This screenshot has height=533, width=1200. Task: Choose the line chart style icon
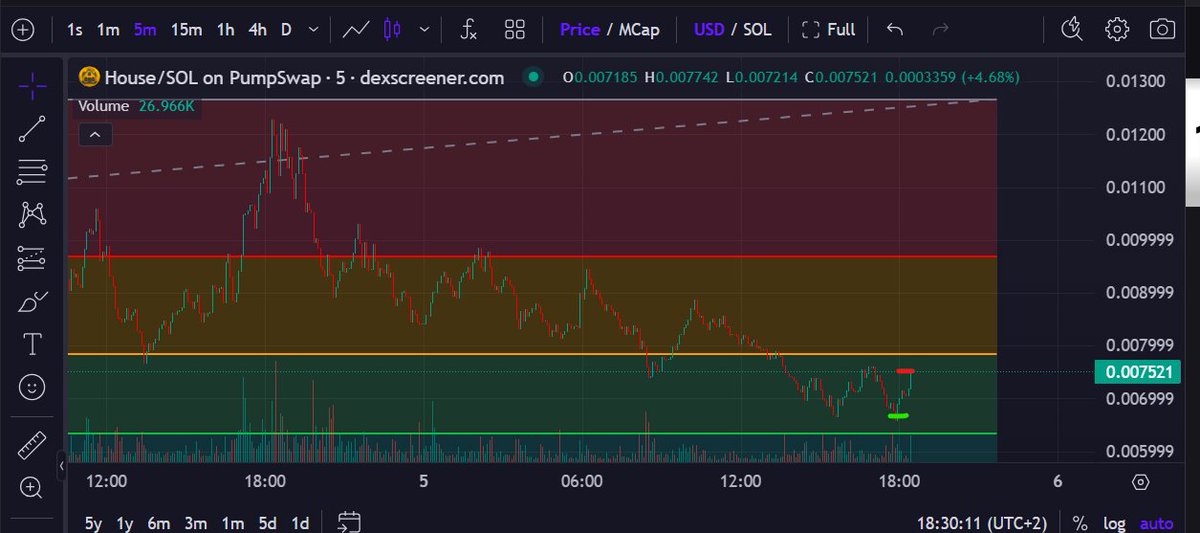(x=356, y=29)
